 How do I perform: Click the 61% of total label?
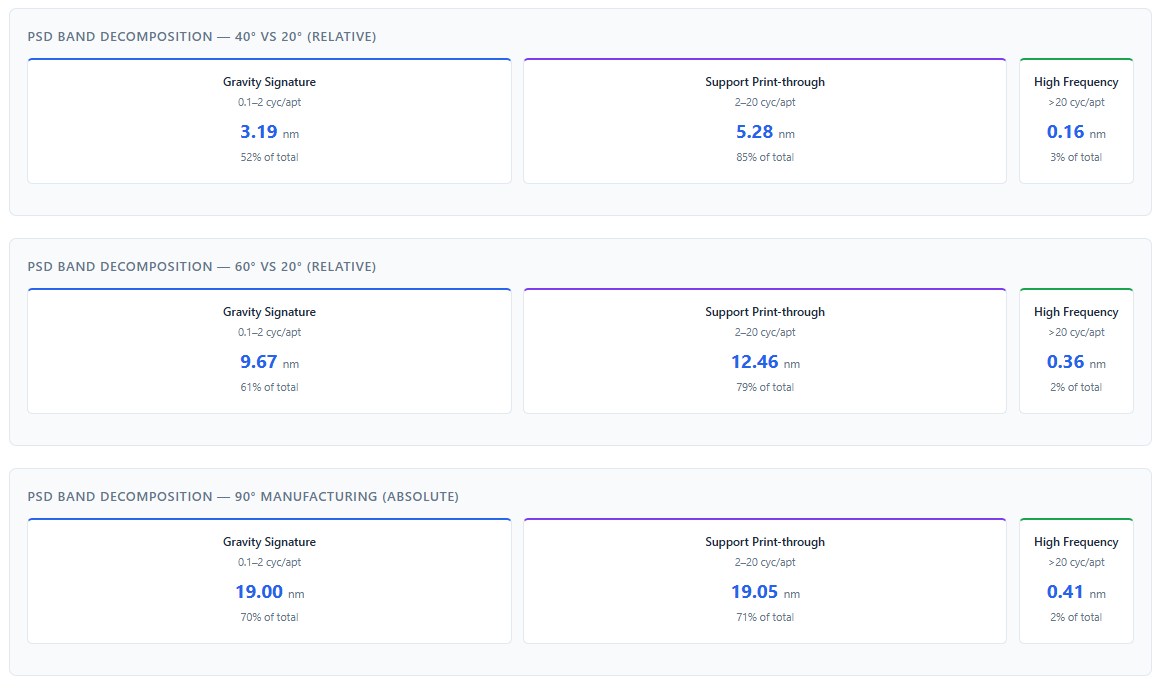[x=269, y=387]
